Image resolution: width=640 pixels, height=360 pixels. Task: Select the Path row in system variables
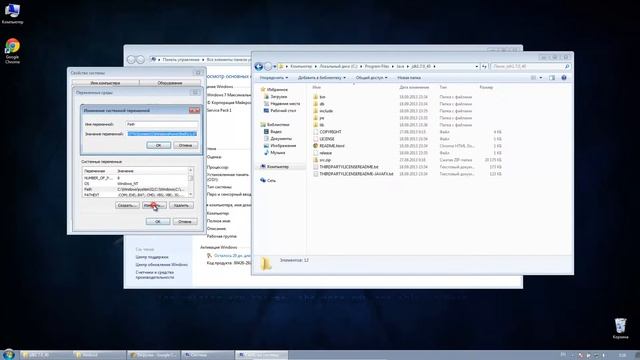pyautogui.click(x=135, y=189)
